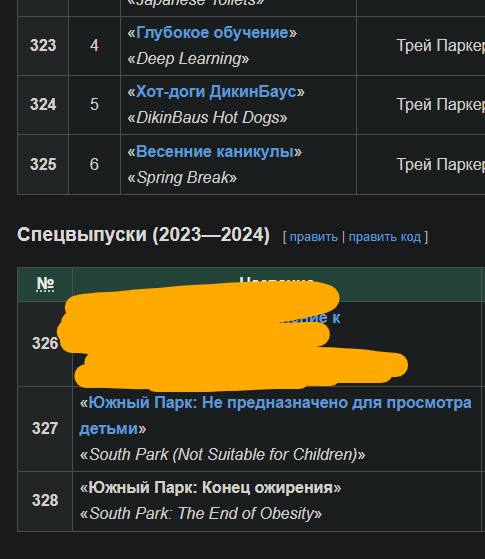This screenshot has width=485, height=559.
Task: Select the «Deep Learning» original title text
Action: tap(188, 59)
